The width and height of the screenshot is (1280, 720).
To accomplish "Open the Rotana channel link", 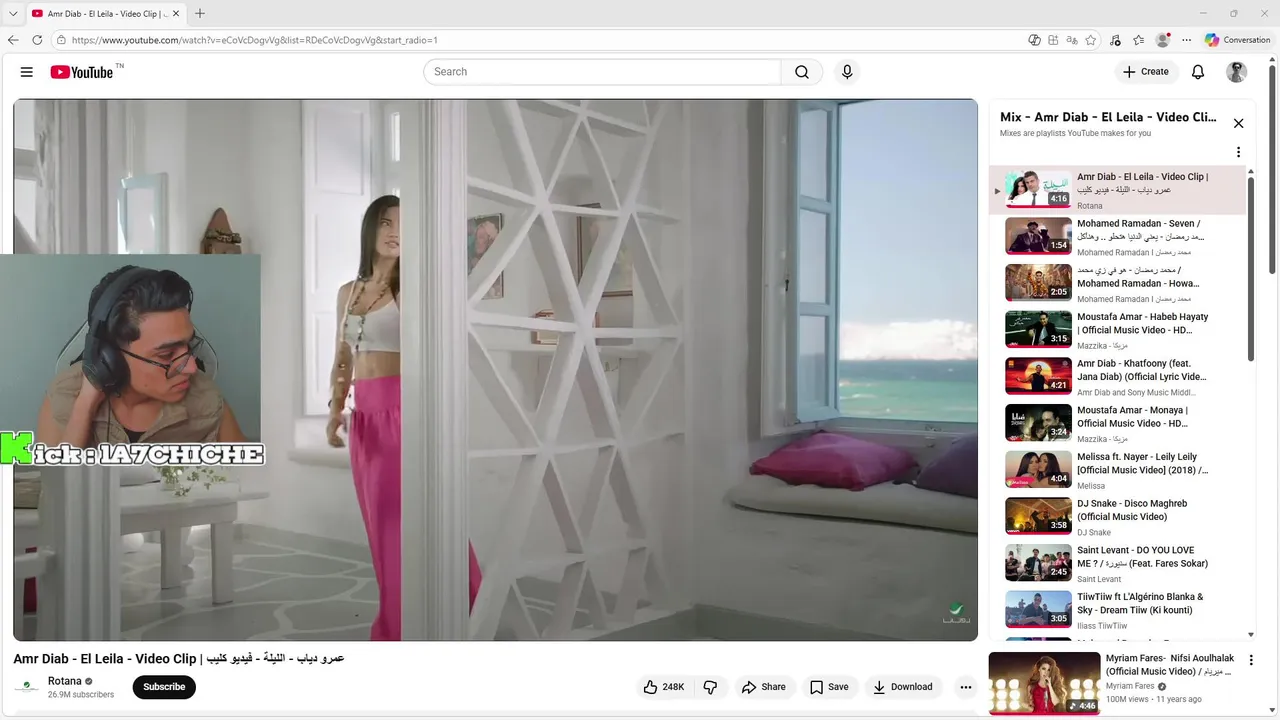I will pyautogui.click(x=65, y=681).
